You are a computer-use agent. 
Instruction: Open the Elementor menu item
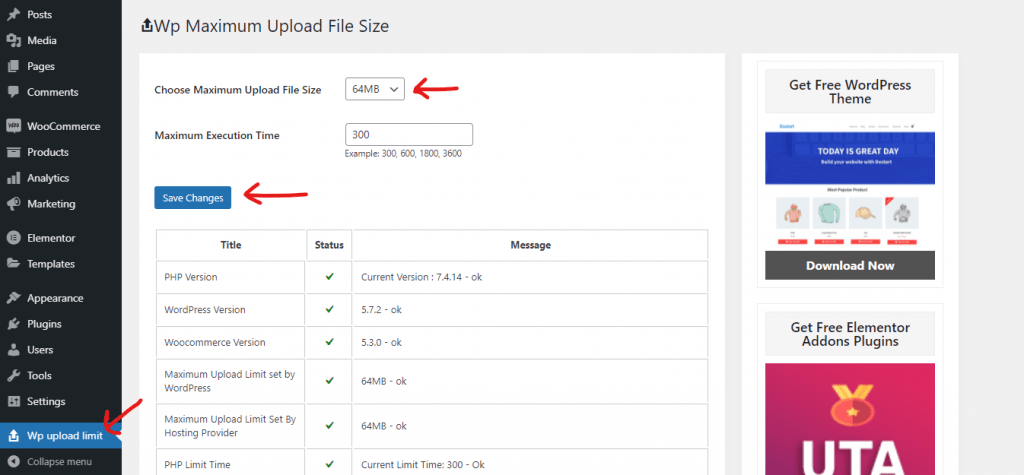(61, 238)
